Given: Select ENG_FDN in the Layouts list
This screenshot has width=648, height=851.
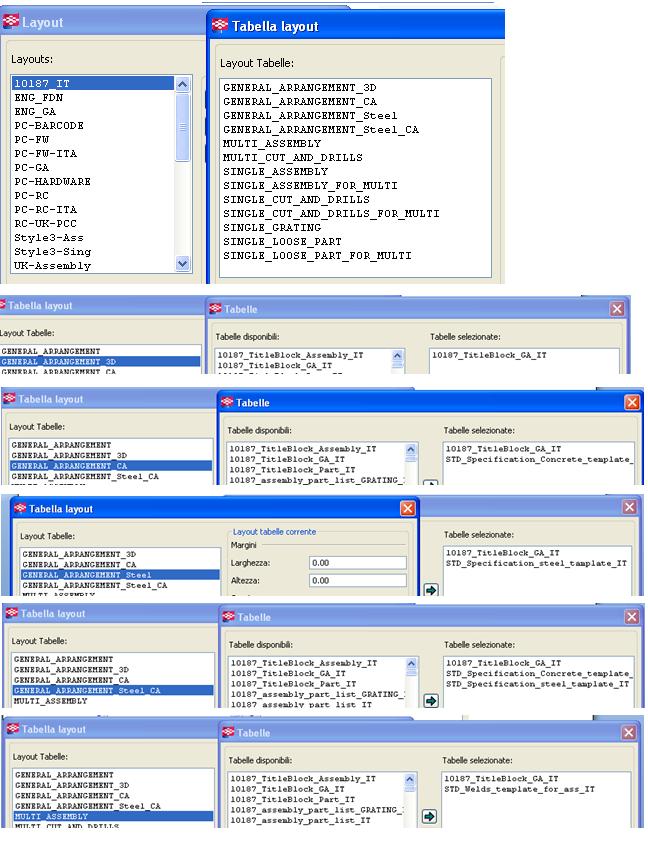Looking at the screenshot, I should (39, 98).
